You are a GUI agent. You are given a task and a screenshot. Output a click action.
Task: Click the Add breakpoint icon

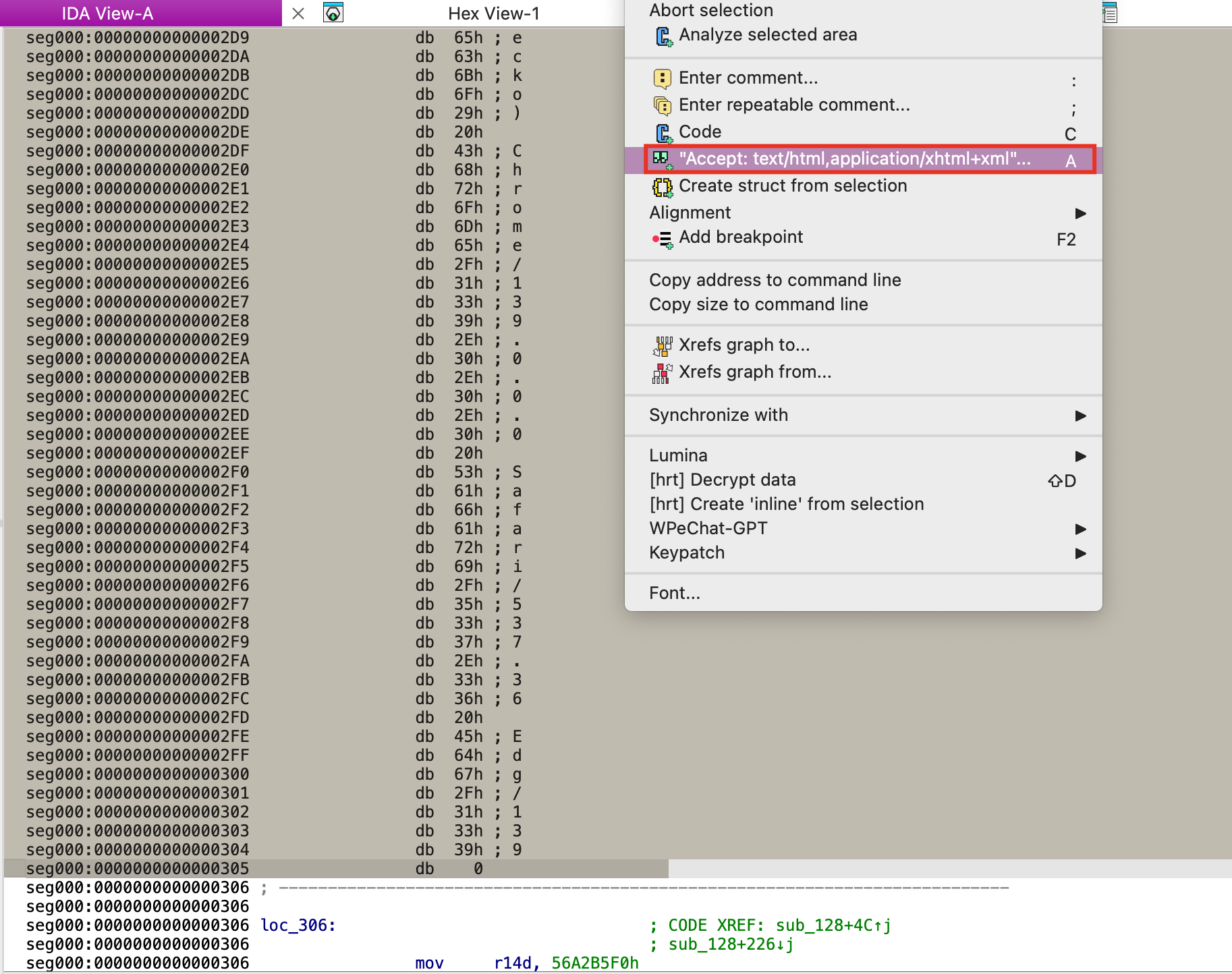click(662, 239)
